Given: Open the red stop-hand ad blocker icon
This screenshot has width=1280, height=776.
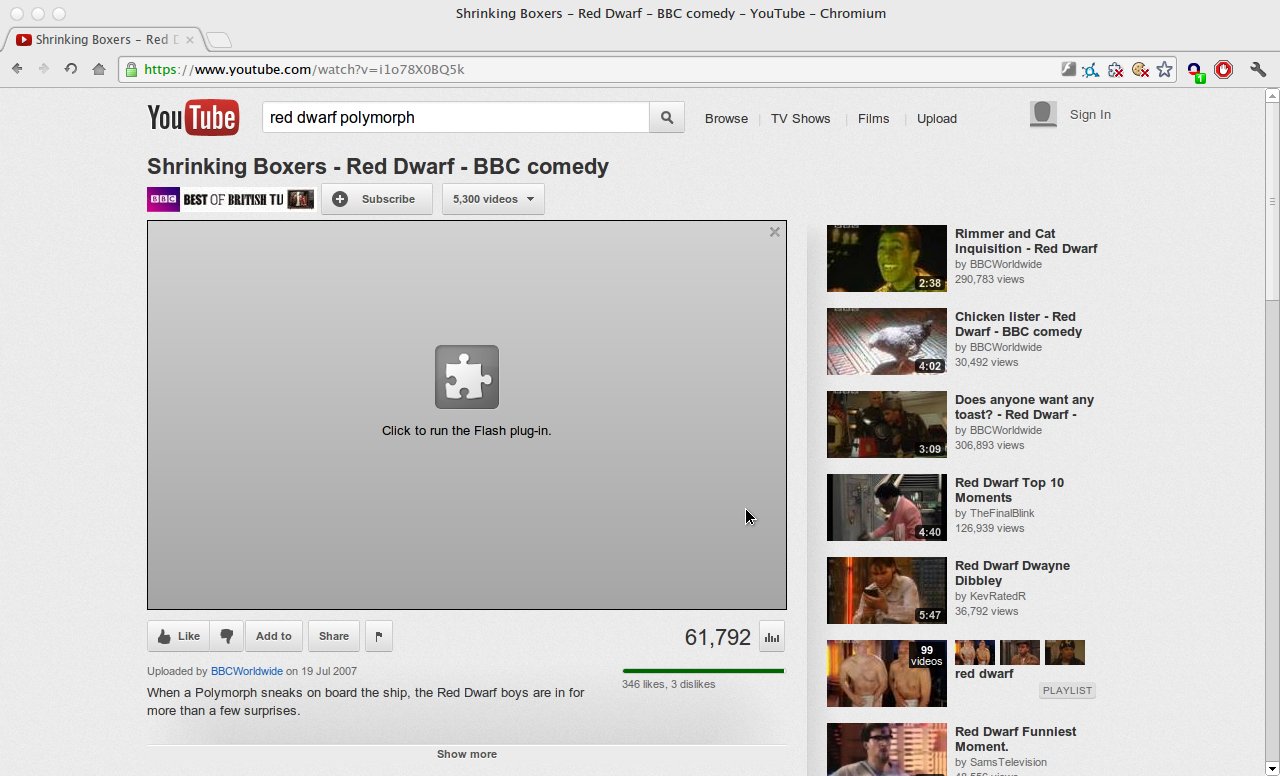Looking at the screenshot, I should coord(1224,69).
